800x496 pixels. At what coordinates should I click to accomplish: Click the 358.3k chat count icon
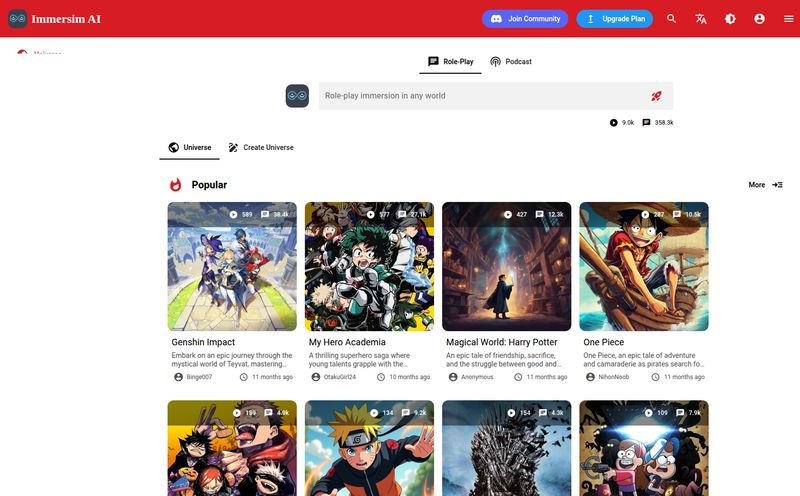(646, 122)
